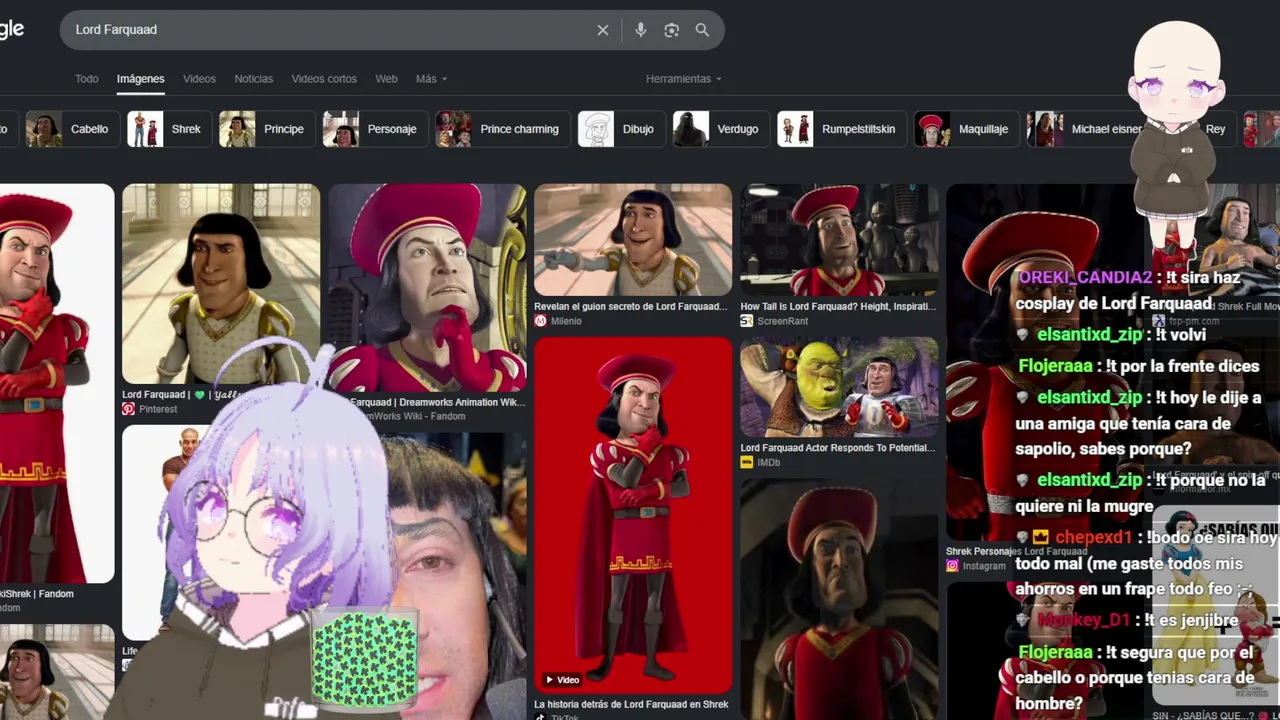Click the IMDb source icon

click(746, 462)
